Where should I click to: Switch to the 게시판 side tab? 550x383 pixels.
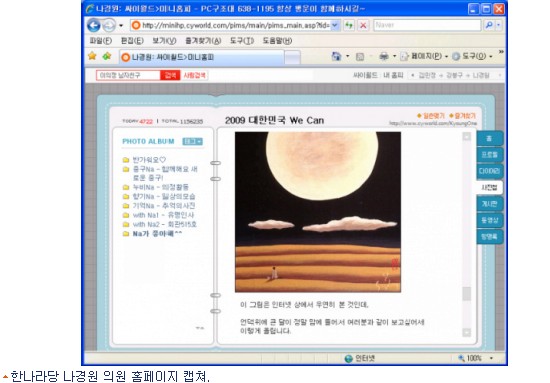point(490,204)
